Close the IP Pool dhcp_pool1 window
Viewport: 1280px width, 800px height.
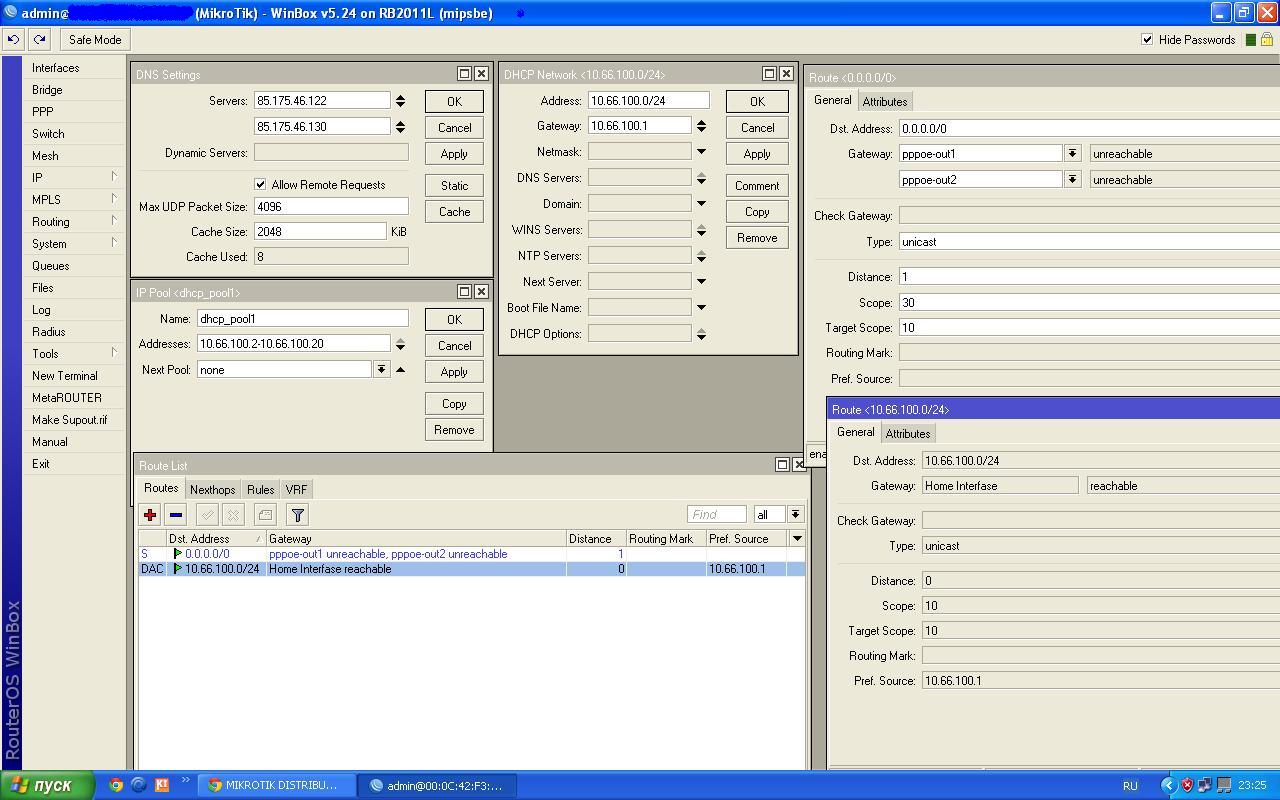(x=481, y=292)
